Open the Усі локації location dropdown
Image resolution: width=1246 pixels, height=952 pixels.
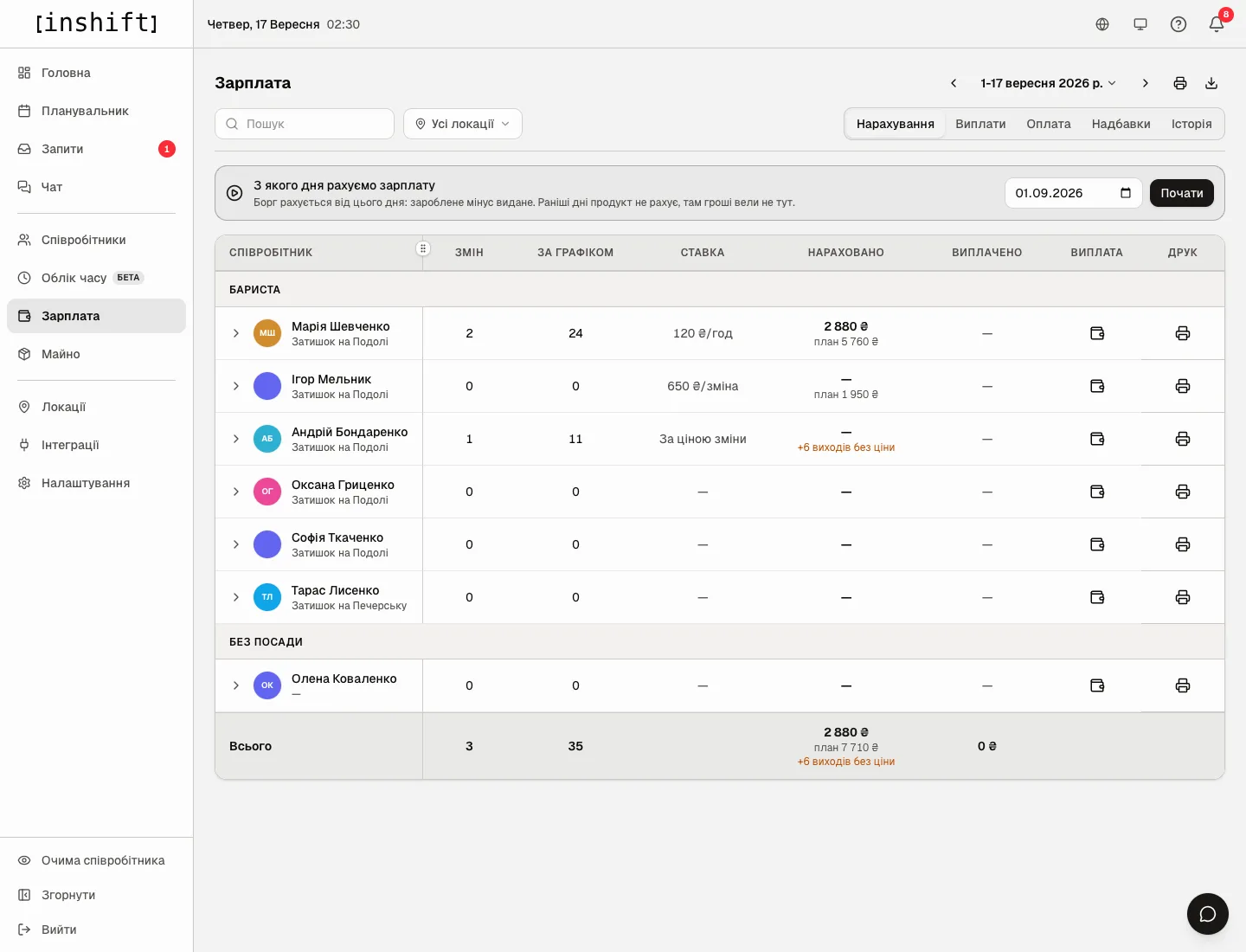463,124
